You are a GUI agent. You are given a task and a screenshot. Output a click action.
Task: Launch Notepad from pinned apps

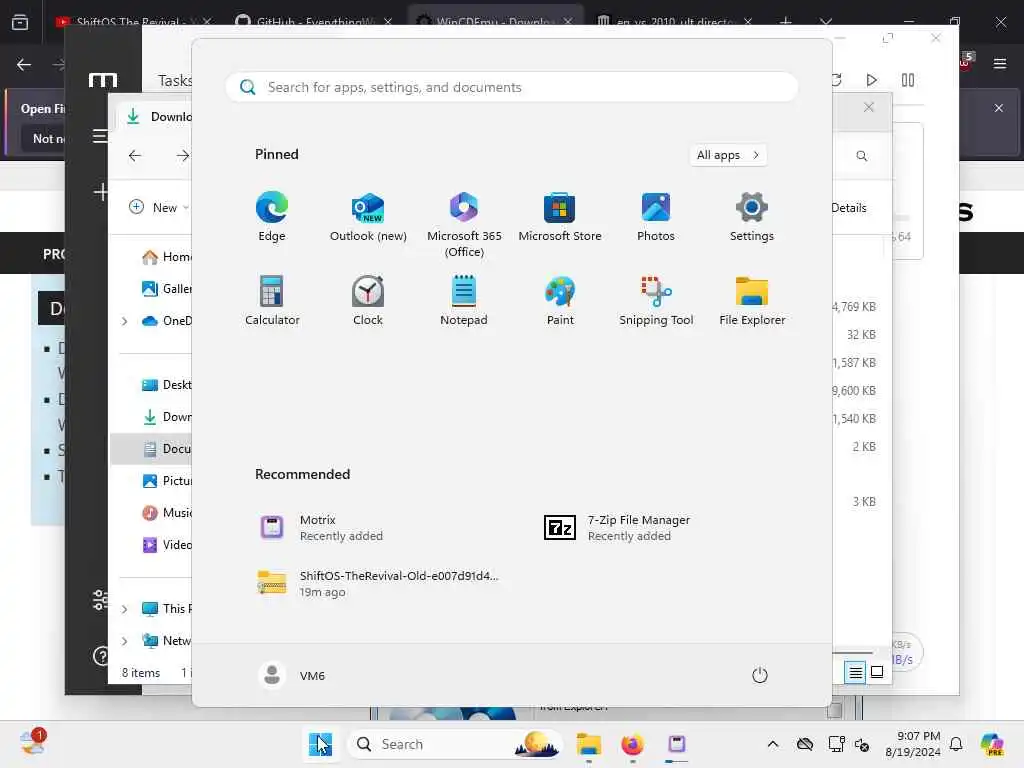464,300
